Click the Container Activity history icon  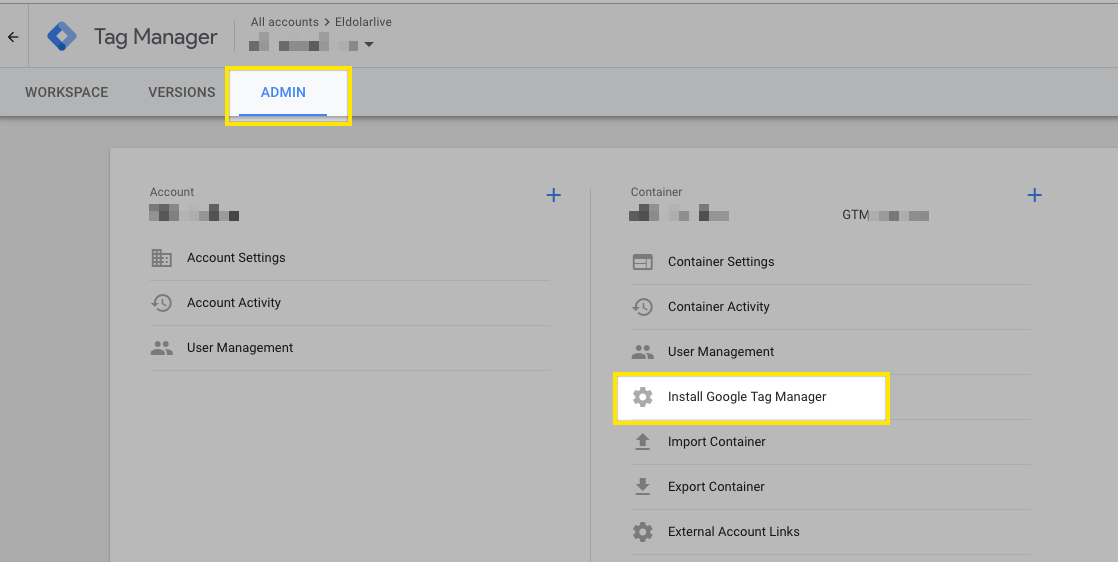pos(642,307)
